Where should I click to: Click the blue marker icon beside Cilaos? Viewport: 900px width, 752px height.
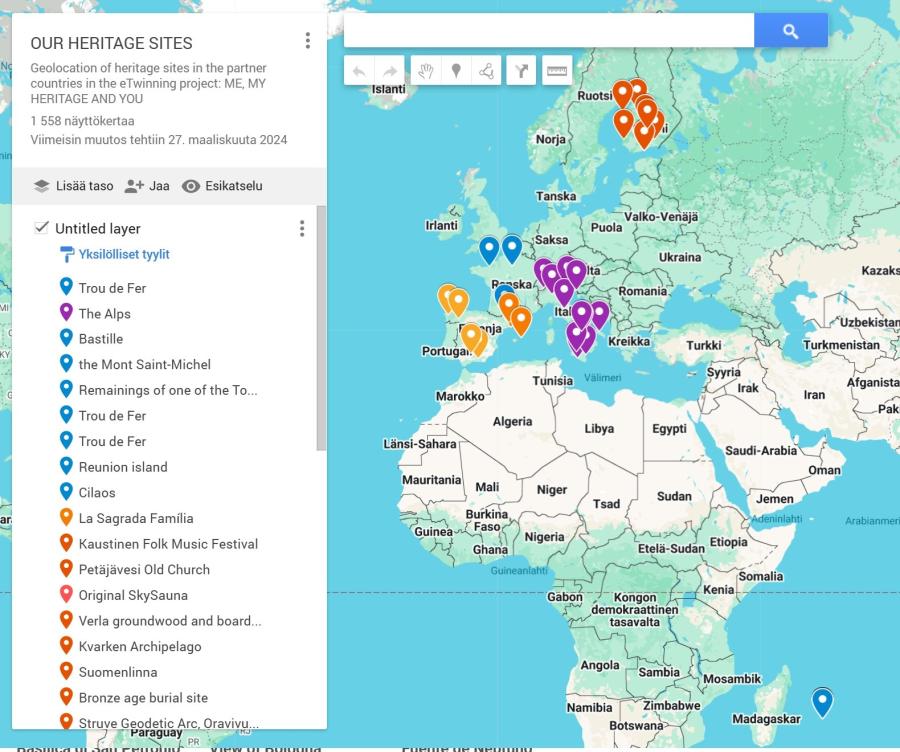pyautogui.click(x=66, y=491)
